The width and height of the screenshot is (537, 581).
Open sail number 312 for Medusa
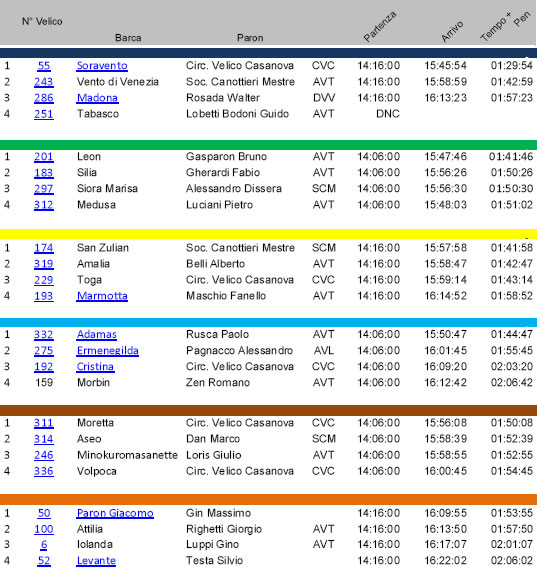[x=44, y=205]
